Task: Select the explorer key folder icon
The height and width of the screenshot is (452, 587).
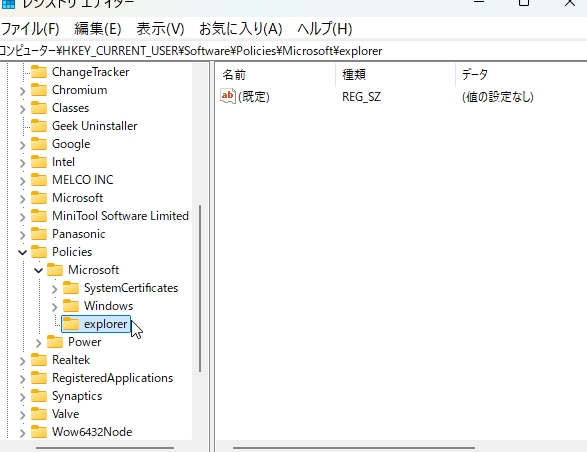Action: pyautogui.click(x=71, y=324)
